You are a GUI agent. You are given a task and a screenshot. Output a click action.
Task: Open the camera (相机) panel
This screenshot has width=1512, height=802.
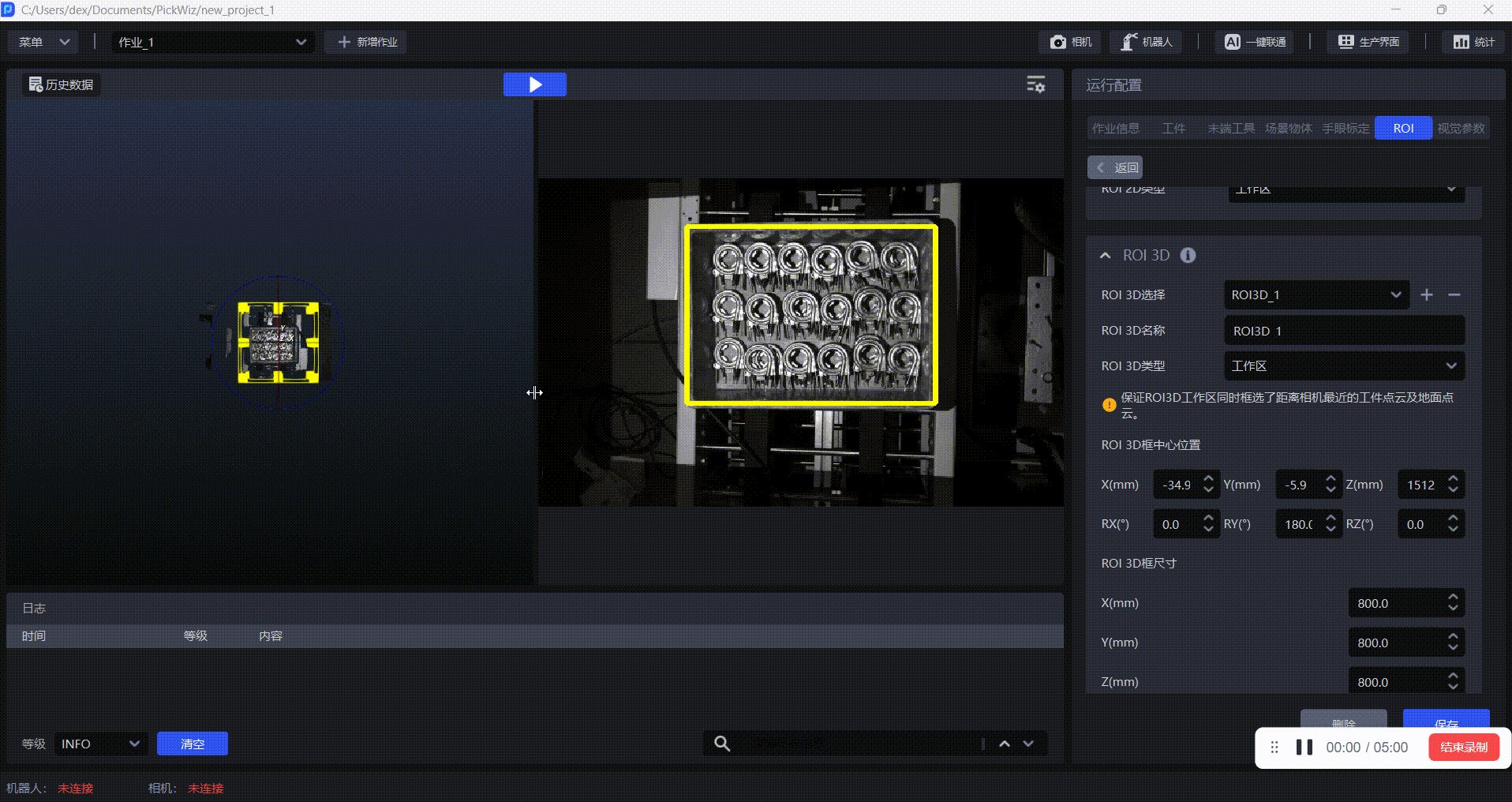[1071, 42]
